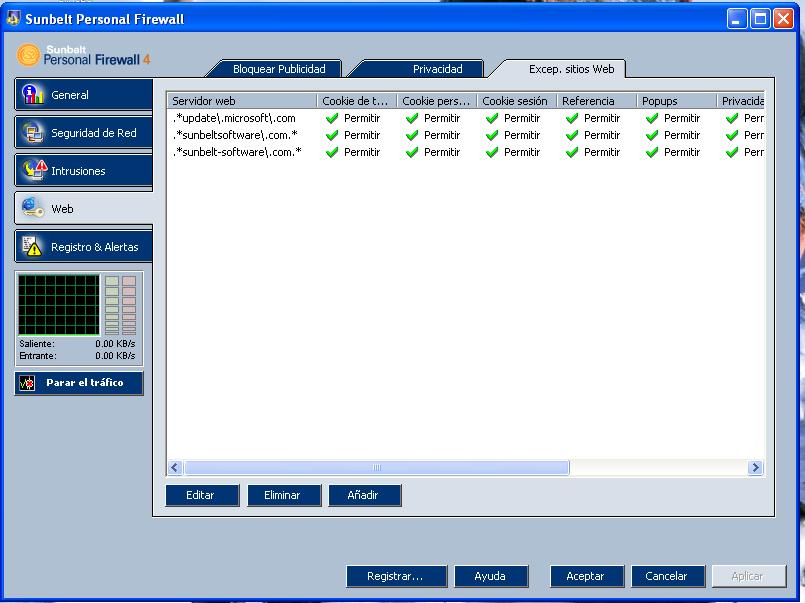
Task: Click the horizontal scrollbar thumb
Action: (377, 468)
